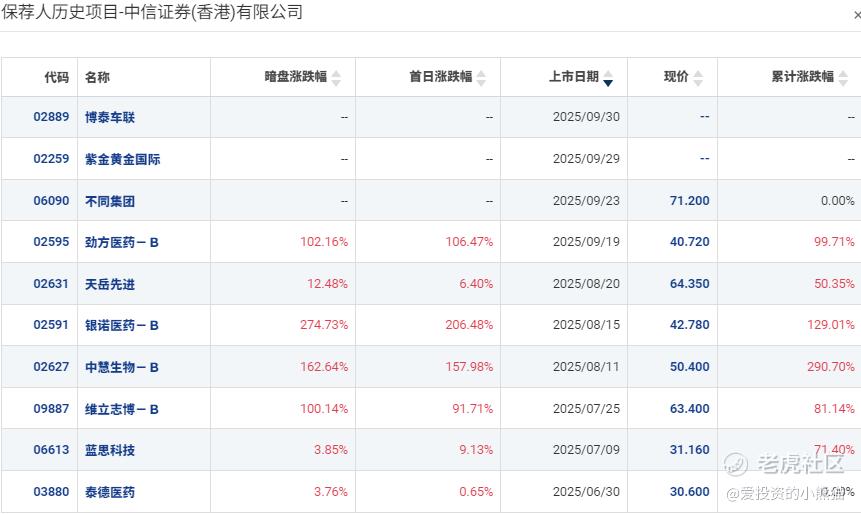Screen dimensions: 861x514
Task: Open stock code 02591
Action: tap(51, 325)
